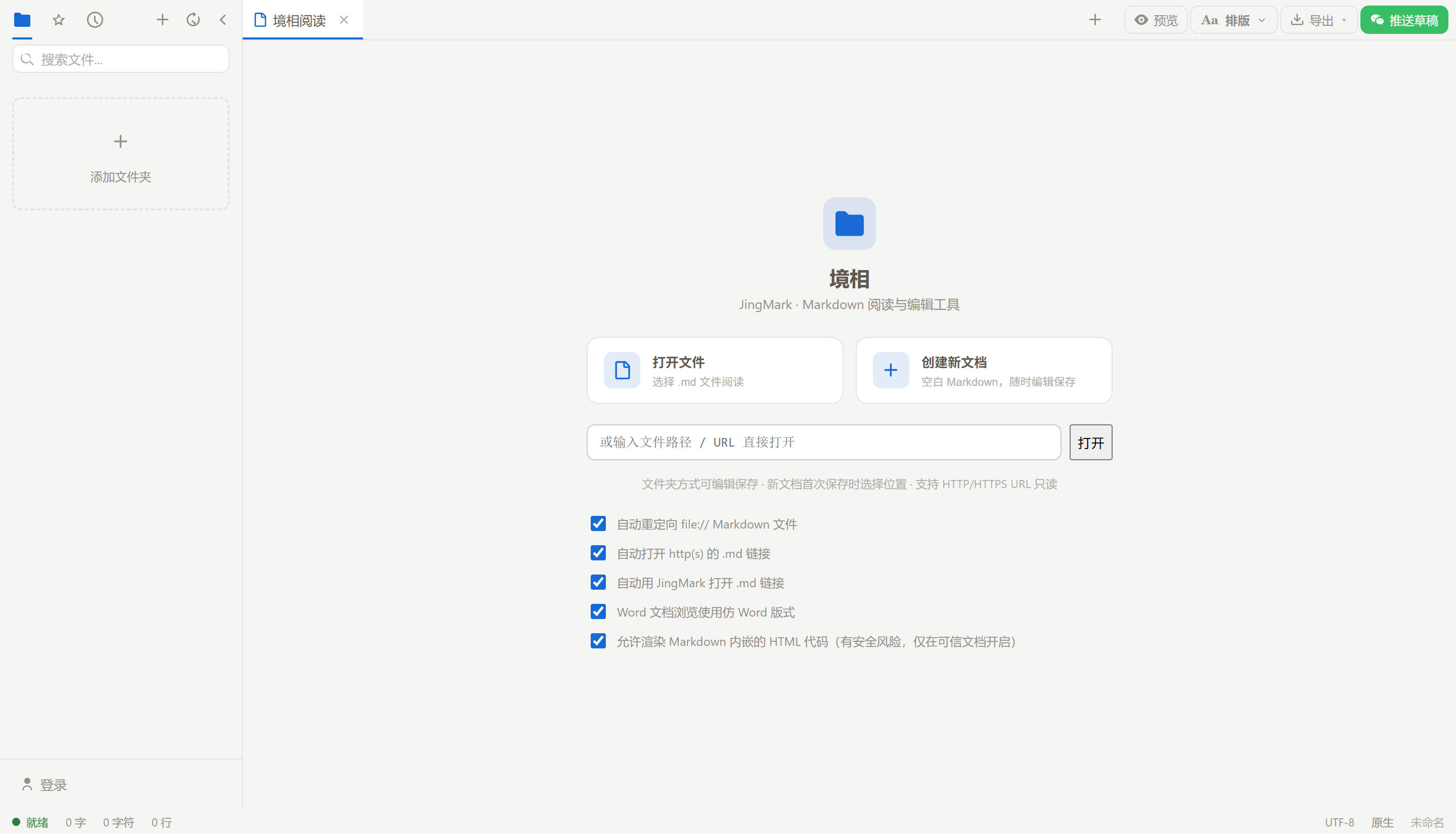The image size is (1456, 834).
Task: Click the file path / URL input
Action: pyautogui.click(x=824, y=442)
